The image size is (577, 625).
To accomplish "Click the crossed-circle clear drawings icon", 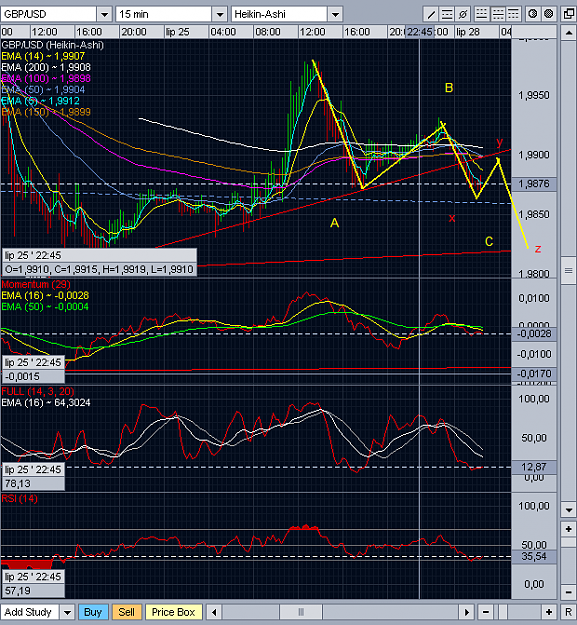I will coord(463,15).
